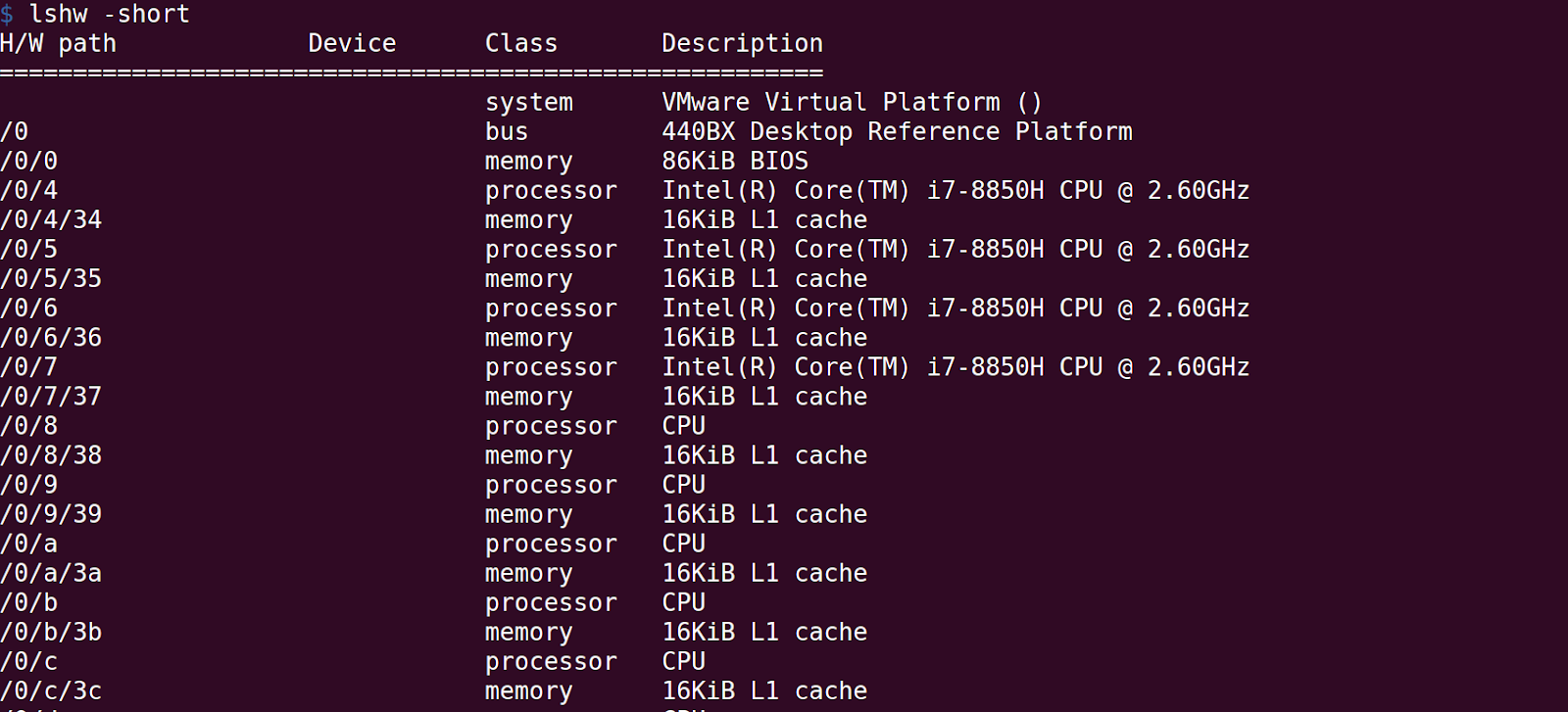The image size is (1568, 712).
Task: Click the '/0/5/35' hardware path
Action: point(51,279)
